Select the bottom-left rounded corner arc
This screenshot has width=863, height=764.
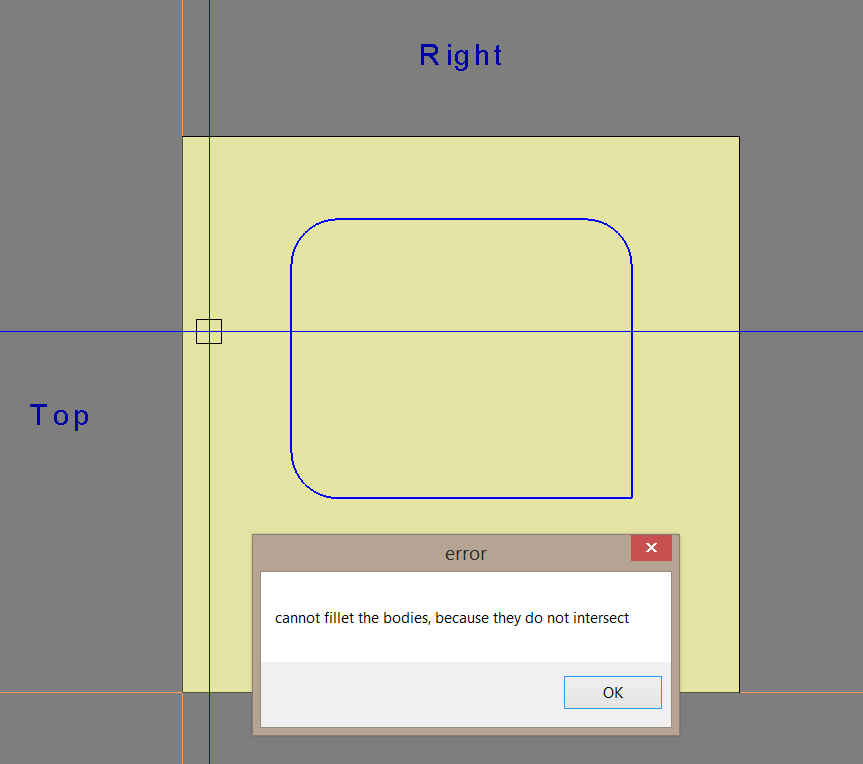coord(304,484)
